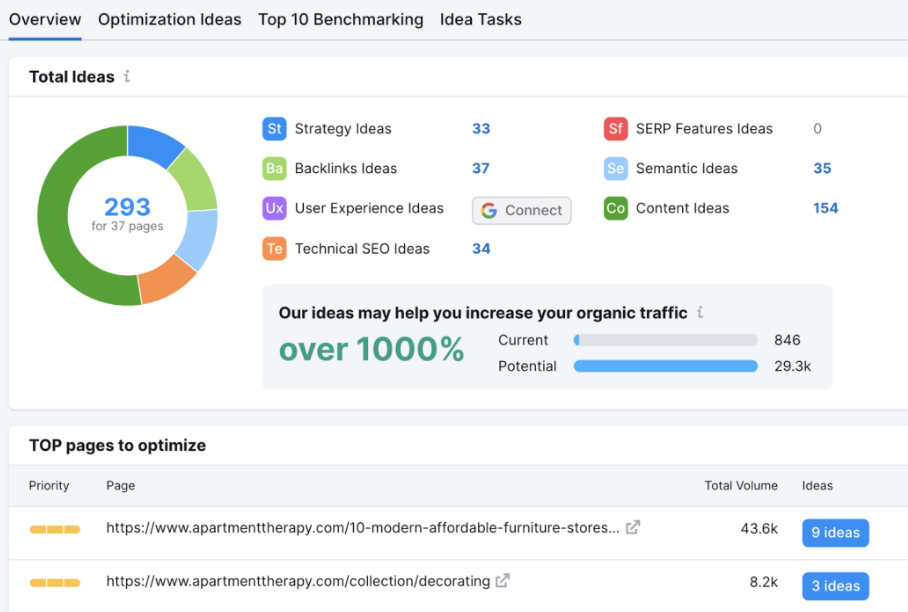Viewport: 908px width, 612px height.
Task: Go to the Idea Tasks tab
Action: 481,20
